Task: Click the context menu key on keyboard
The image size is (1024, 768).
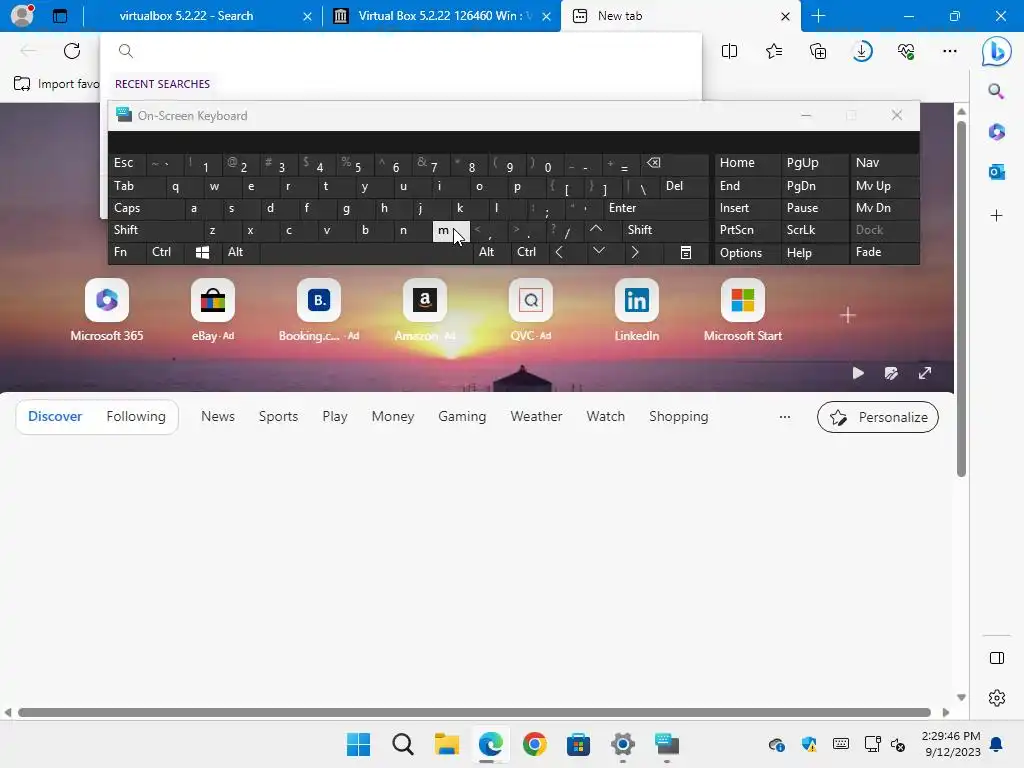Action: point(686,252)
